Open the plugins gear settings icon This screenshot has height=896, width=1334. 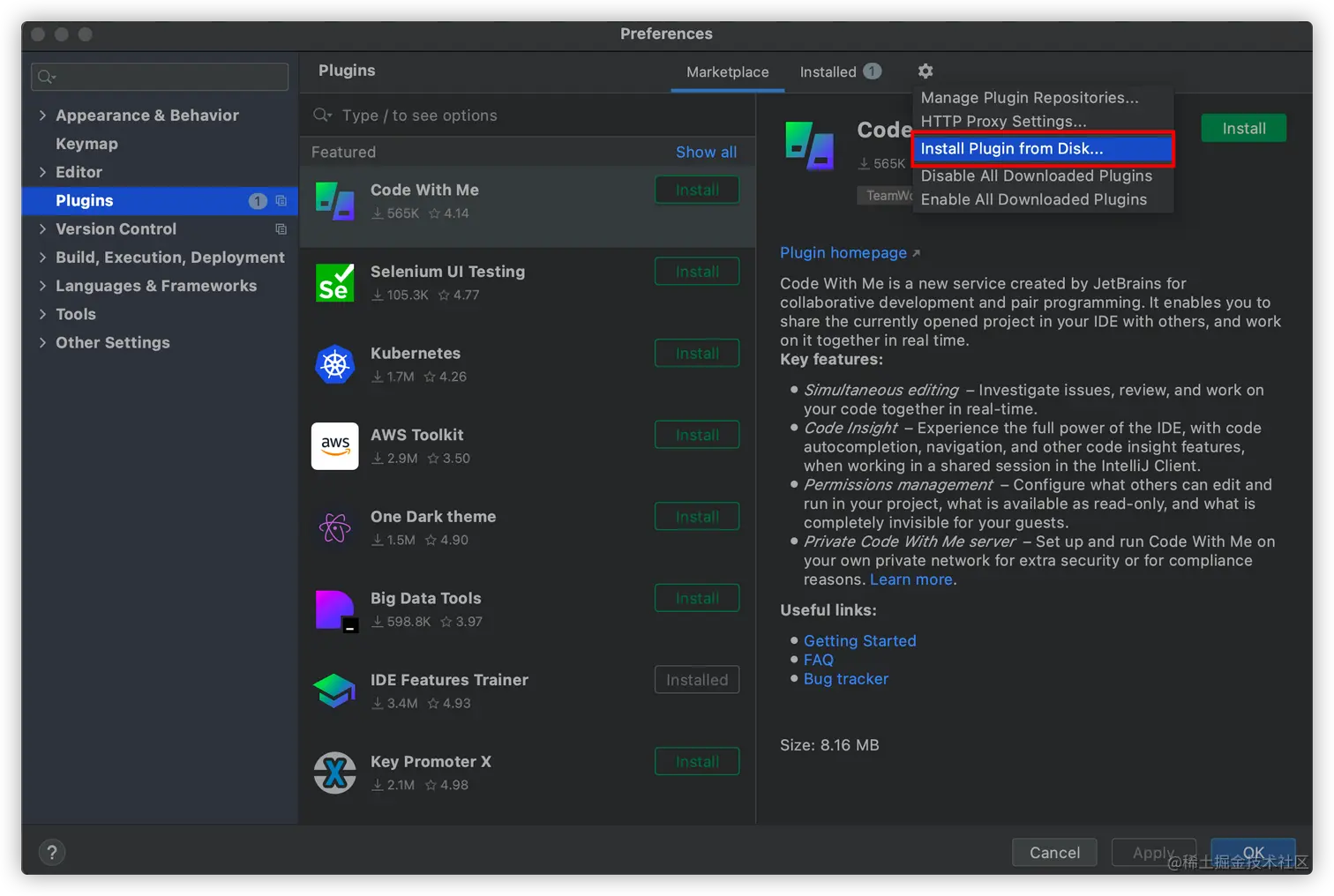point(925,71)
